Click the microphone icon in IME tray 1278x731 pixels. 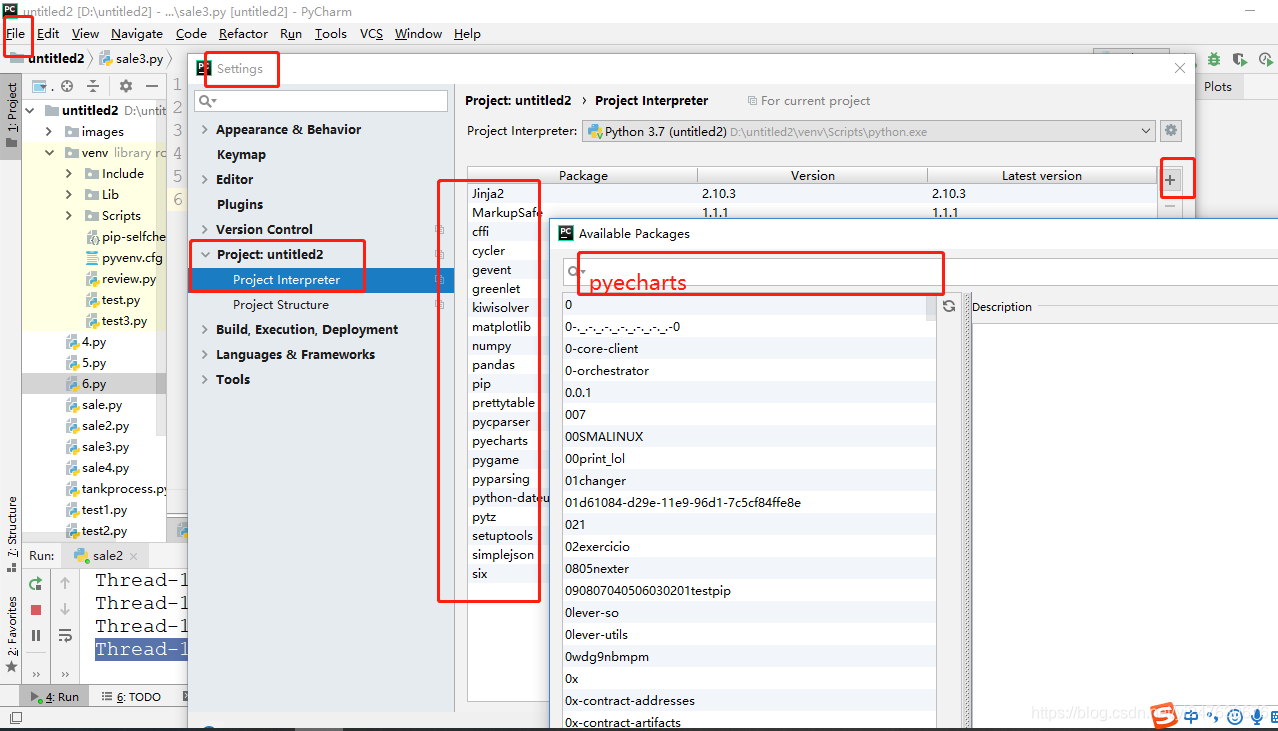(1256, 716)
